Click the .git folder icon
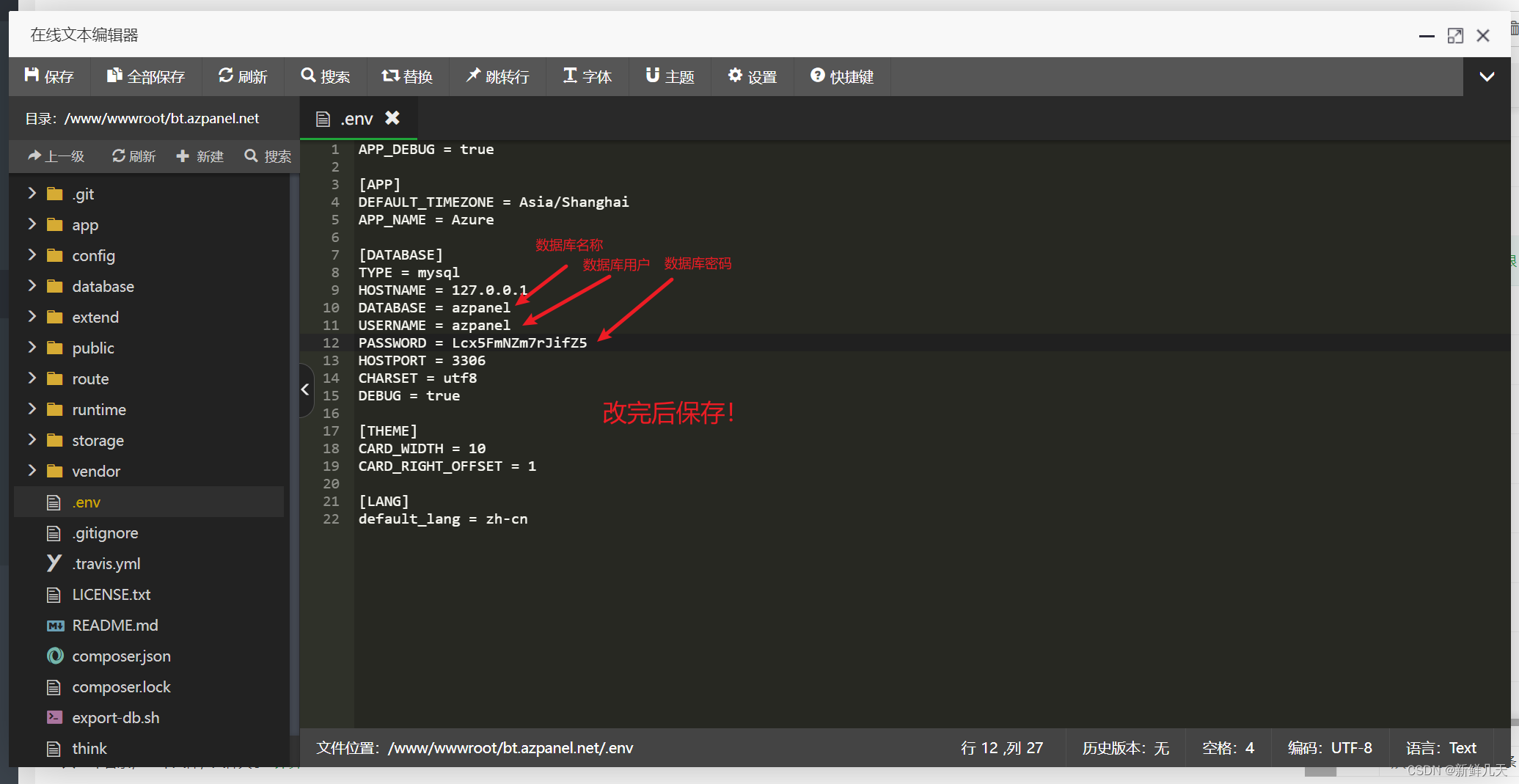This screenshot has width=1519, height=784. point(54,194)
